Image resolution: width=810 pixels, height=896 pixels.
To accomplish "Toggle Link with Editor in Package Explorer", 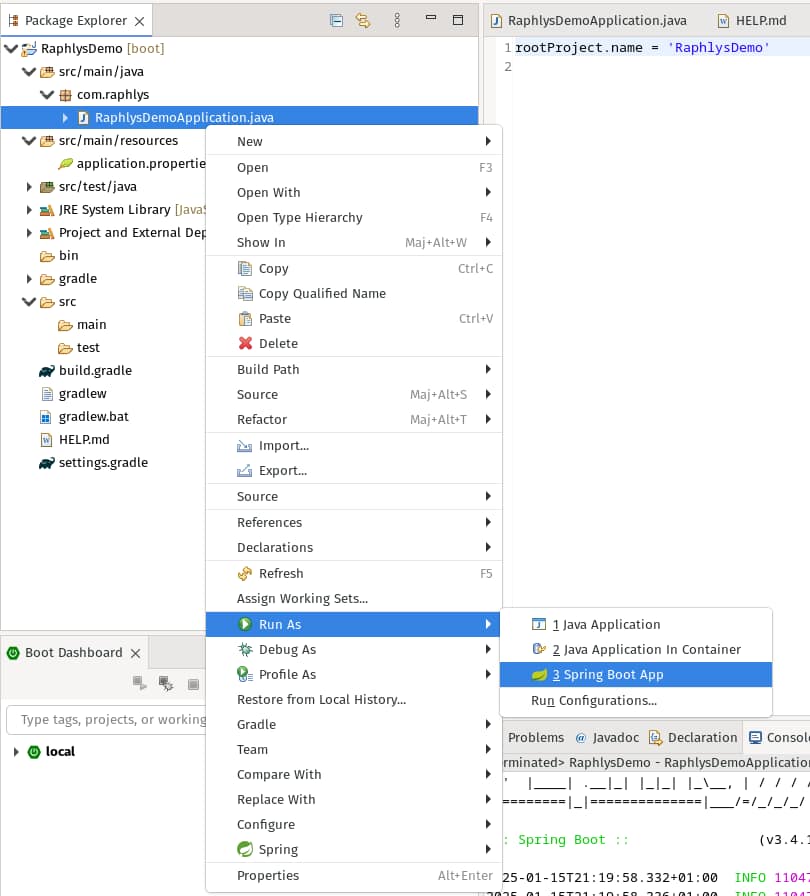I will (362, 20).
